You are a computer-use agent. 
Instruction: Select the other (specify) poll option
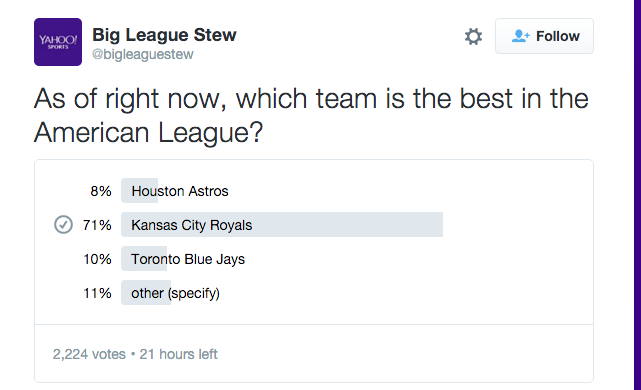click(x=175, y=293)
